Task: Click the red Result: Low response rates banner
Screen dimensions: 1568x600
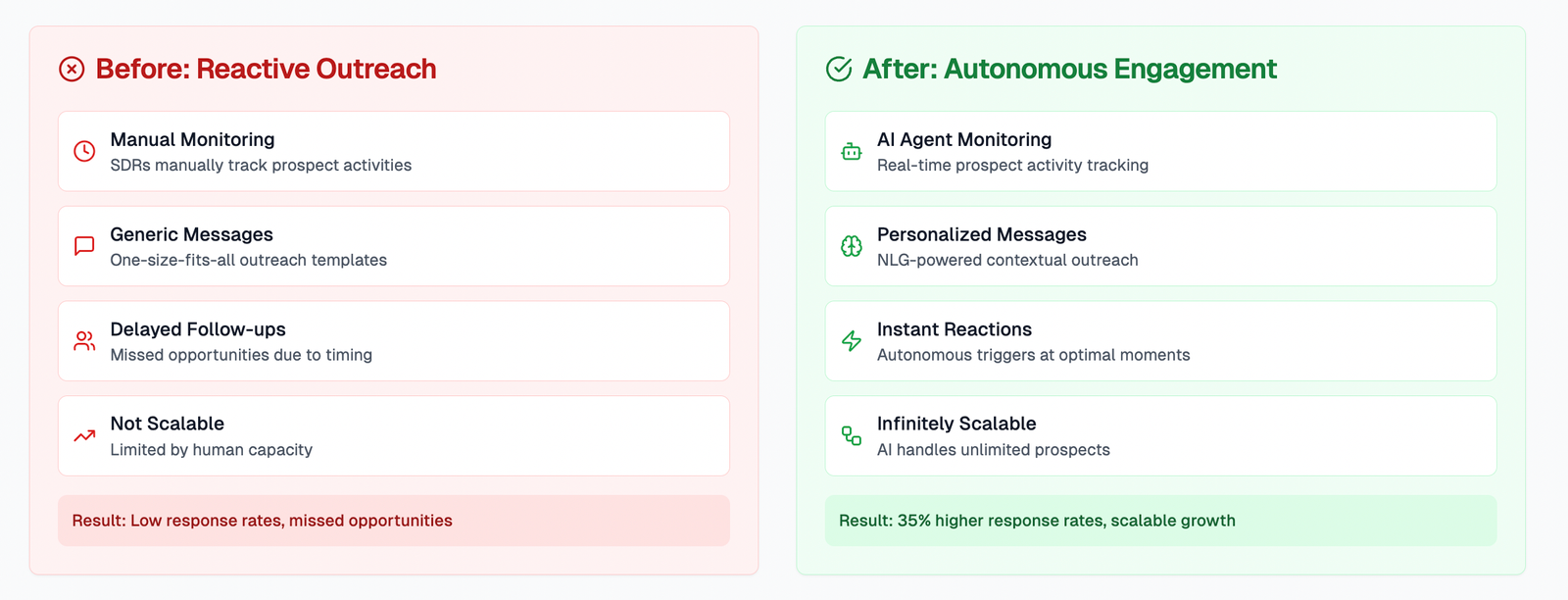Action: click(x=393, y=521)
